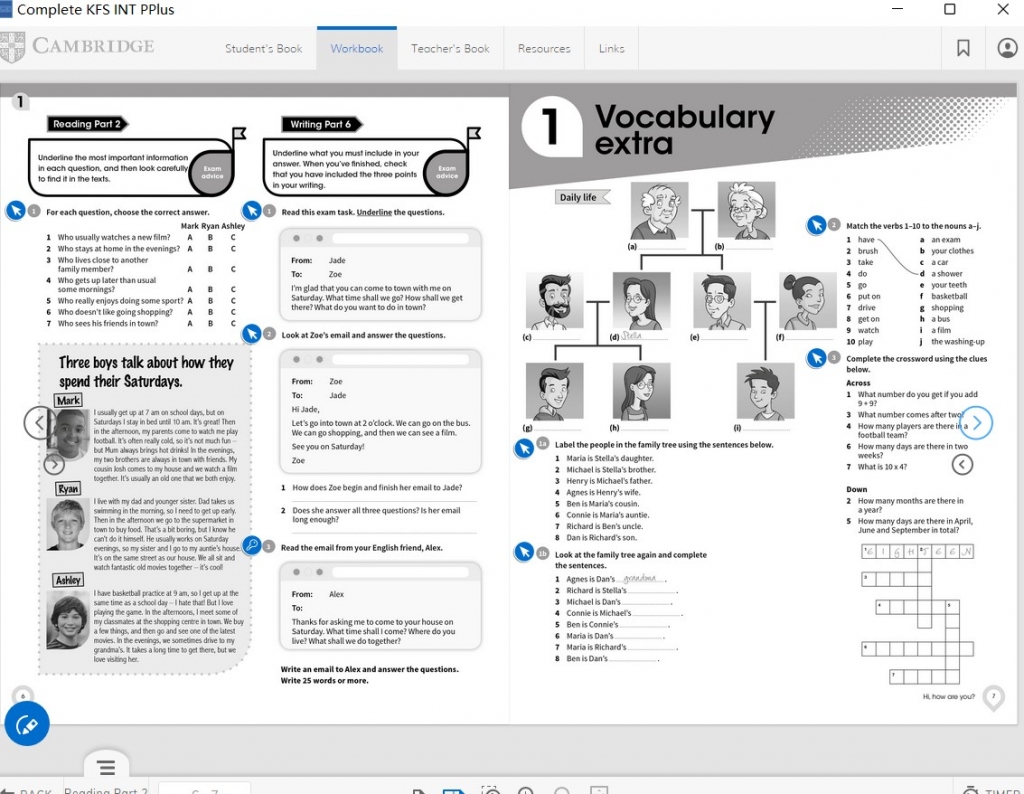Expand the hamburger menu tab at bottom
1024x794 pixels.
click(x=106, y=768)
